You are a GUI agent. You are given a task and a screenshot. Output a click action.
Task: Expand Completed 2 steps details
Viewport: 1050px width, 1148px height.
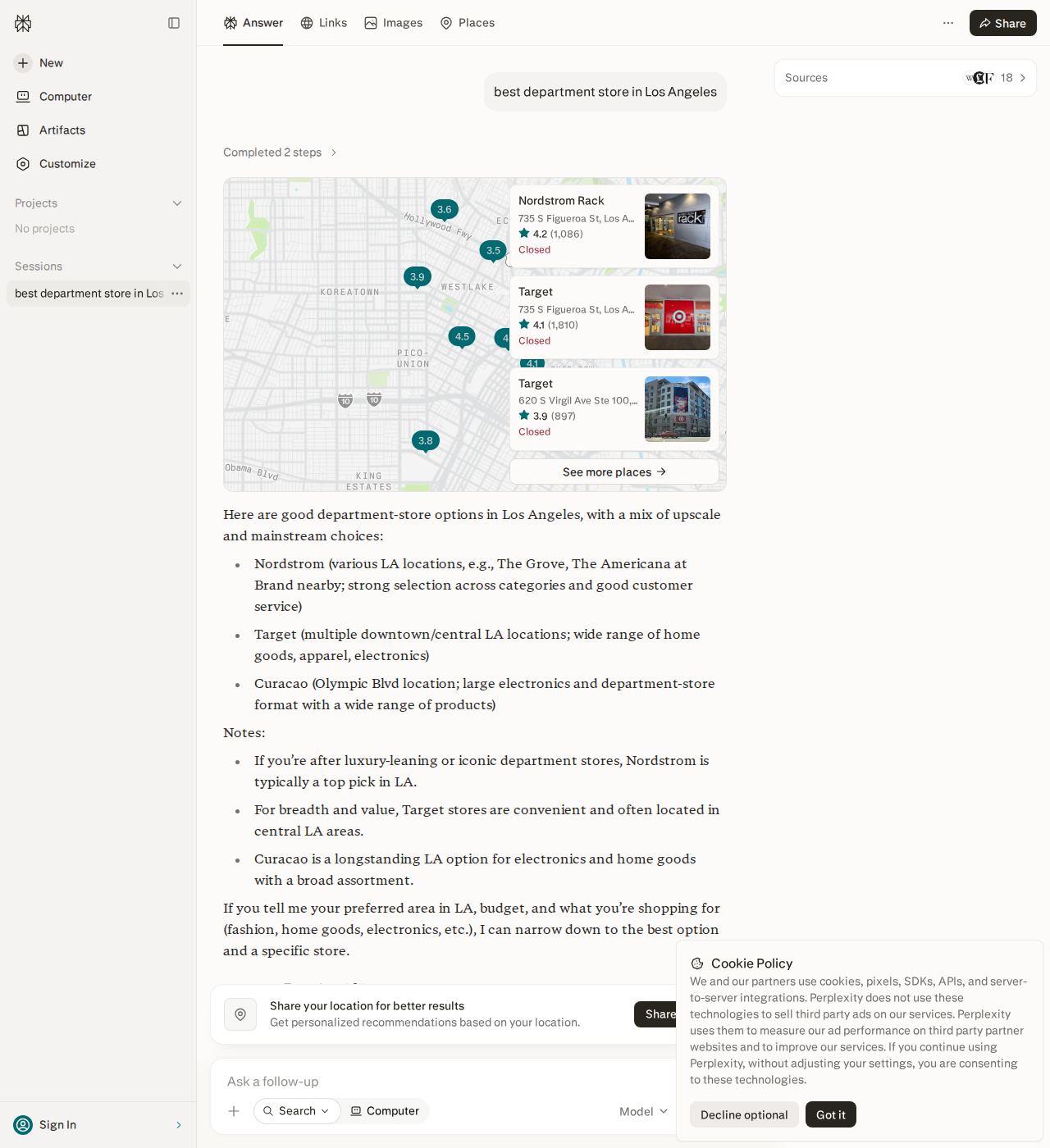coord(281,153)
